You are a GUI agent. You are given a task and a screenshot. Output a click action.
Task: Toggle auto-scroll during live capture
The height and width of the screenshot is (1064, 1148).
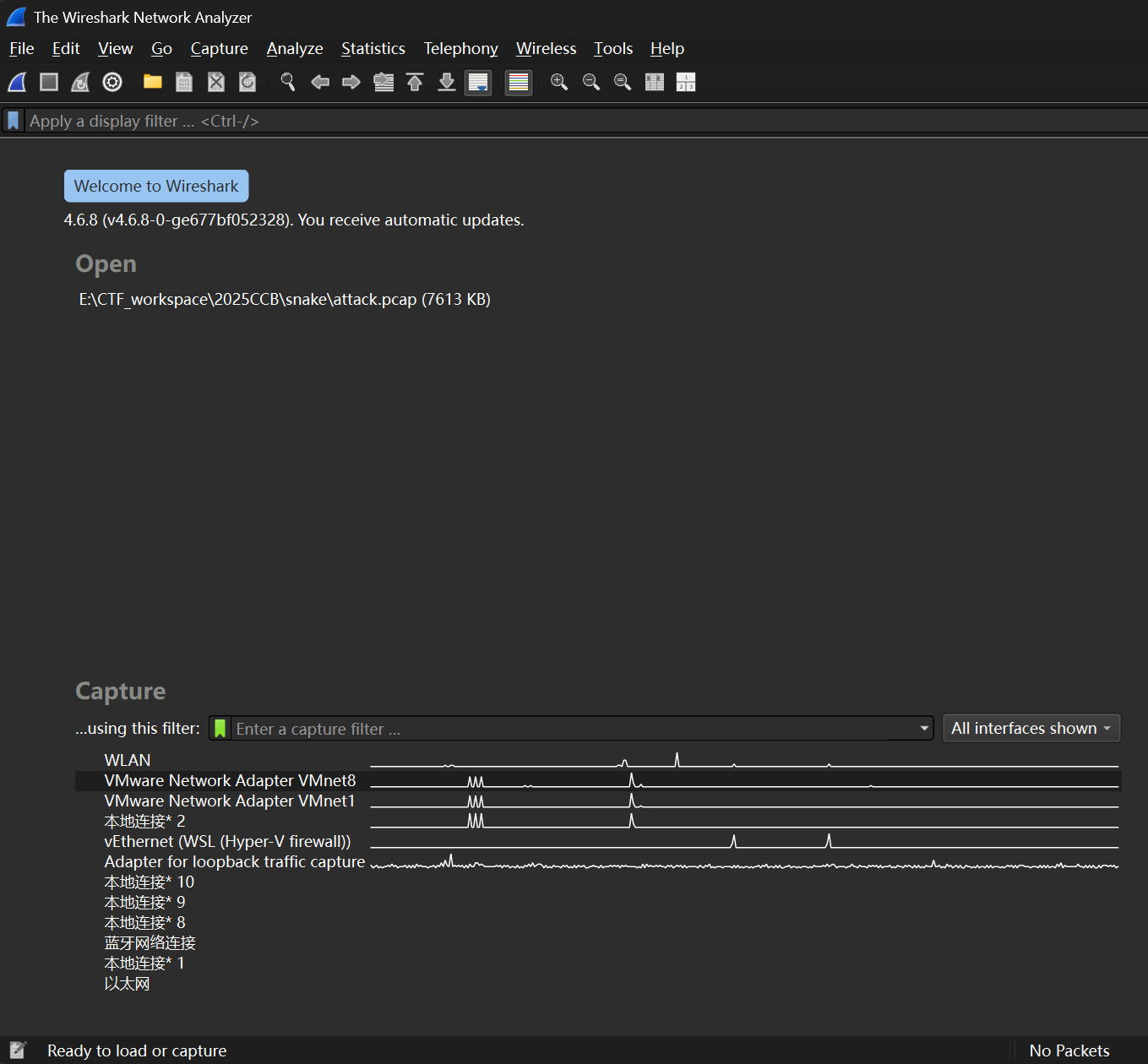click(478, 82)
